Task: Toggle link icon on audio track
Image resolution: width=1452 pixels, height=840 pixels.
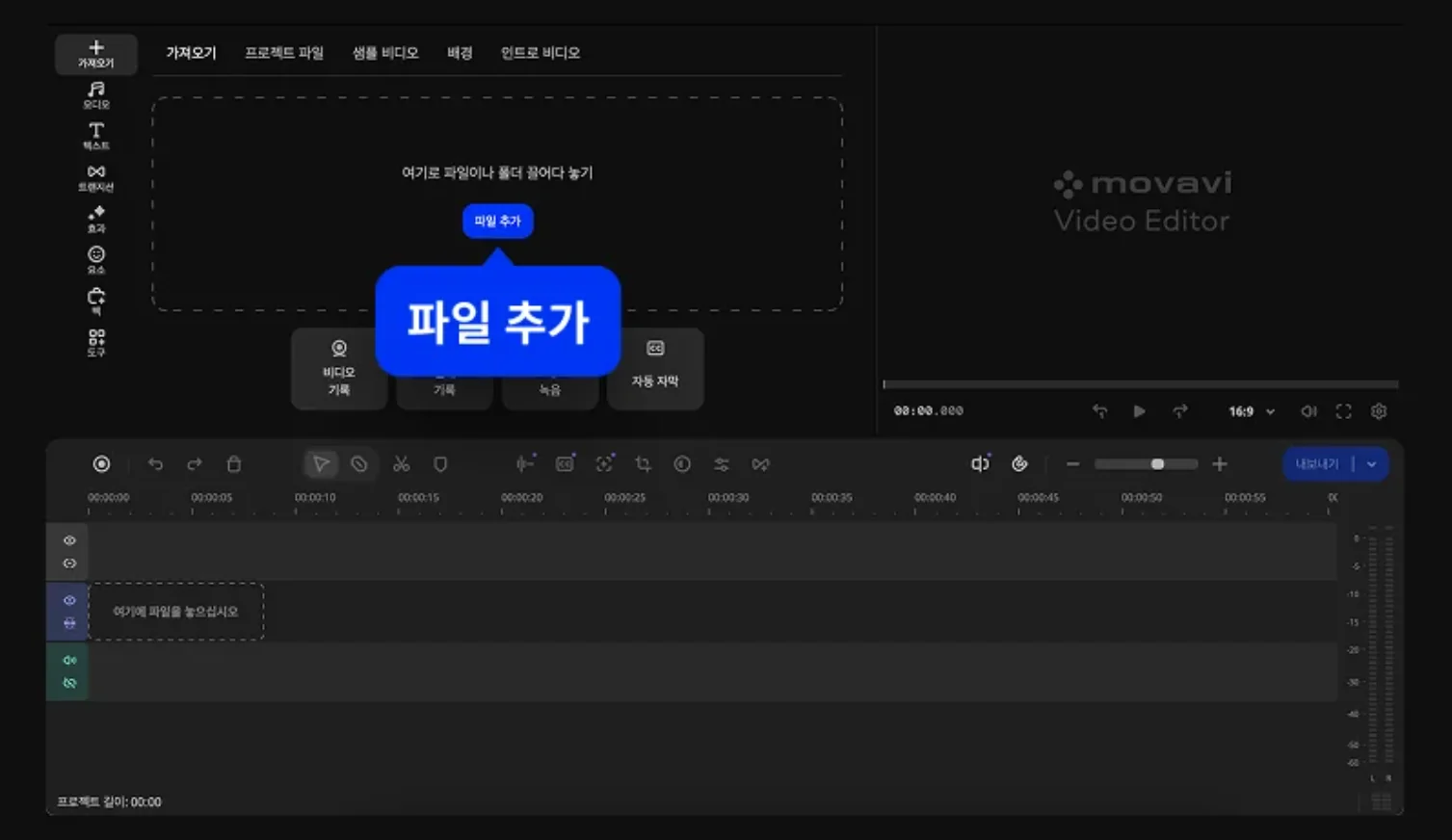Action: [69, 683]
